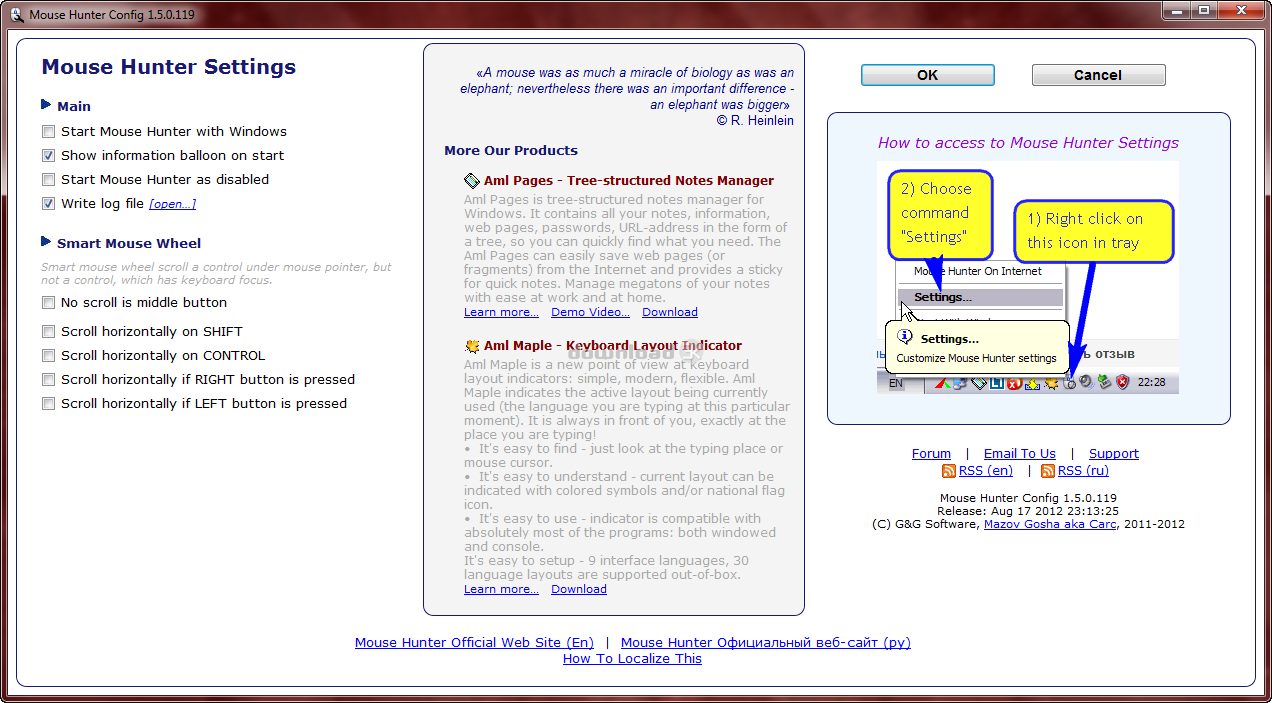Click the Aml Pages Download link
This screenshot has height=703, width=1272.
[x=670, y=312]
